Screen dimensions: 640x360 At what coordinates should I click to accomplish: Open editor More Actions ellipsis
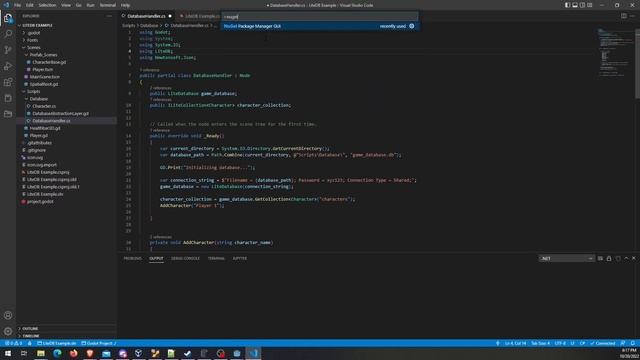[632, 16]
